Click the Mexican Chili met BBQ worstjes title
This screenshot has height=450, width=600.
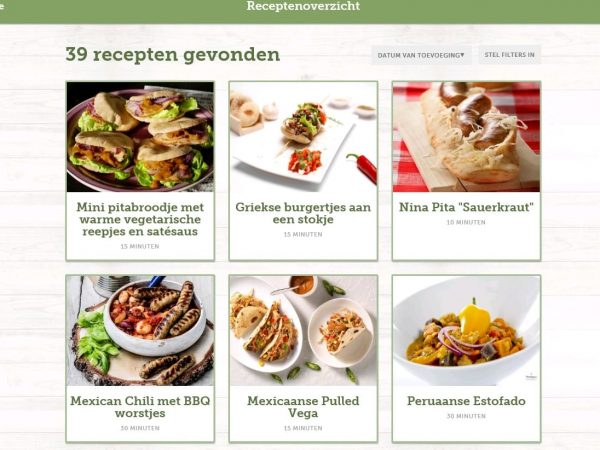pyautogui.click(x=140, y=407)
